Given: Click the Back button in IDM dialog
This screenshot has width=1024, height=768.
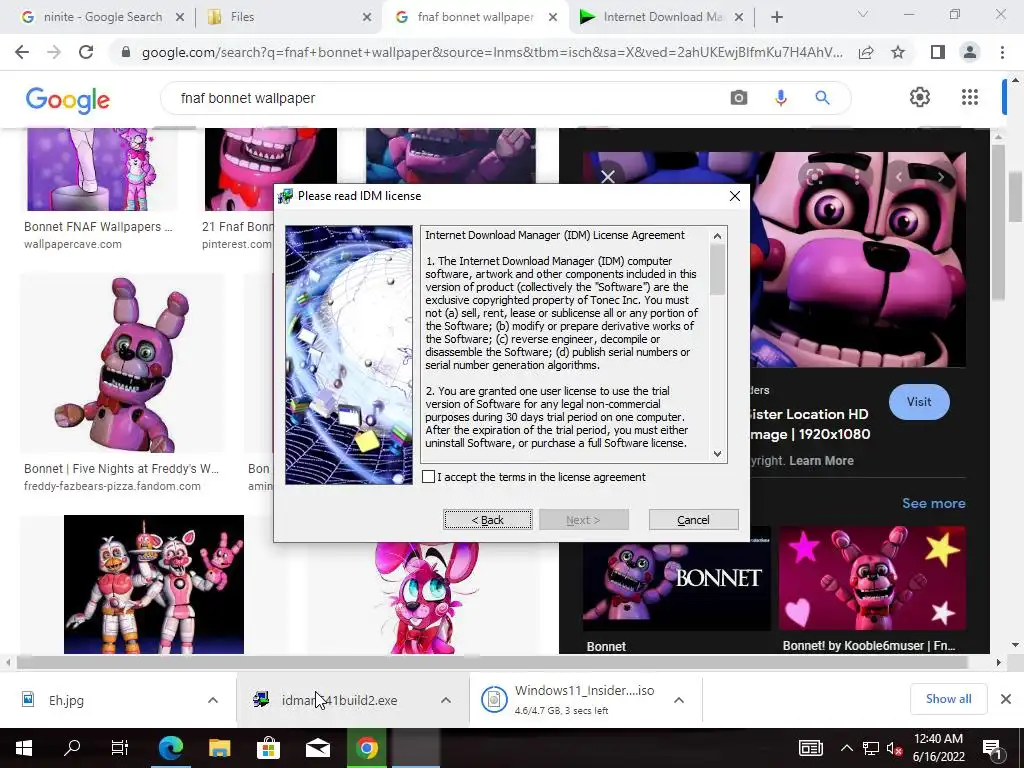Looking at the screenshot, I should tap(487, 520).
